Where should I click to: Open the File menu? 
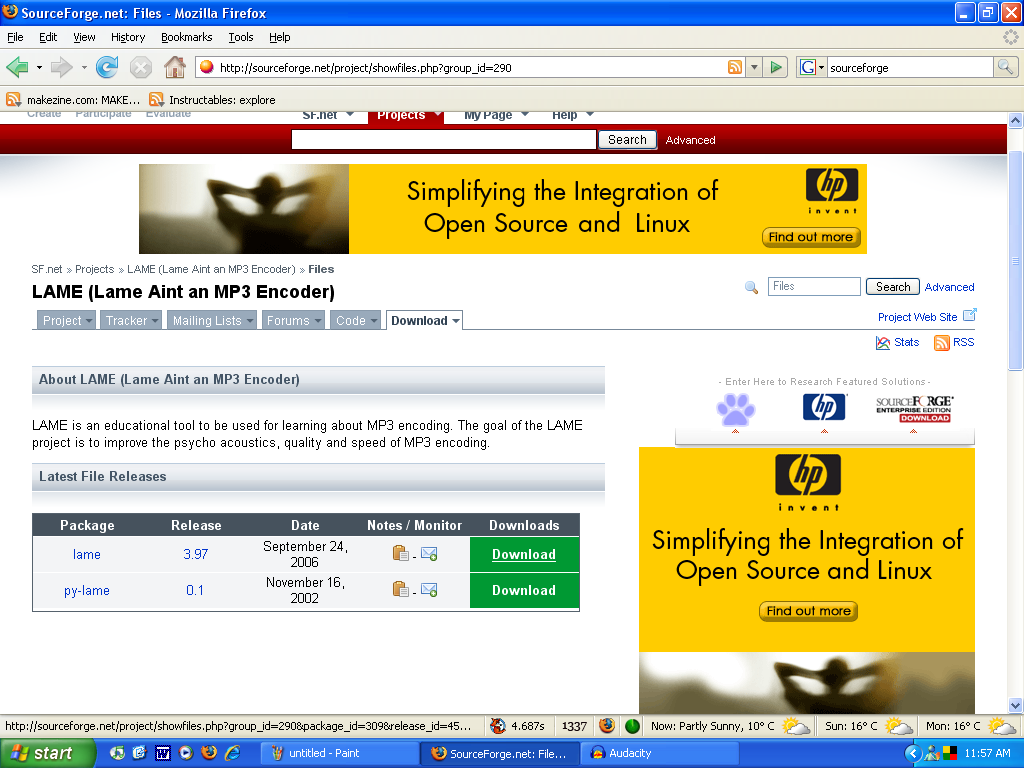pyautogui.click(x=15, y=37)
